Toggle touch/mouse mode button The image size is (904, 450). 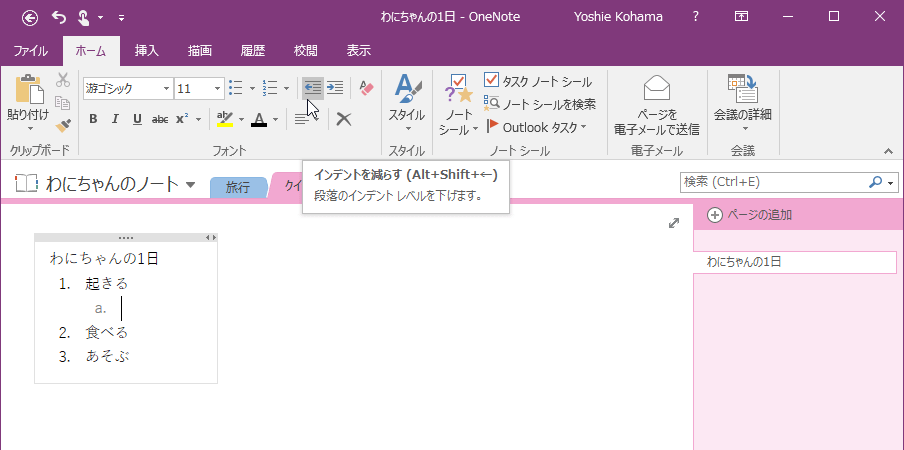point(84,17)
